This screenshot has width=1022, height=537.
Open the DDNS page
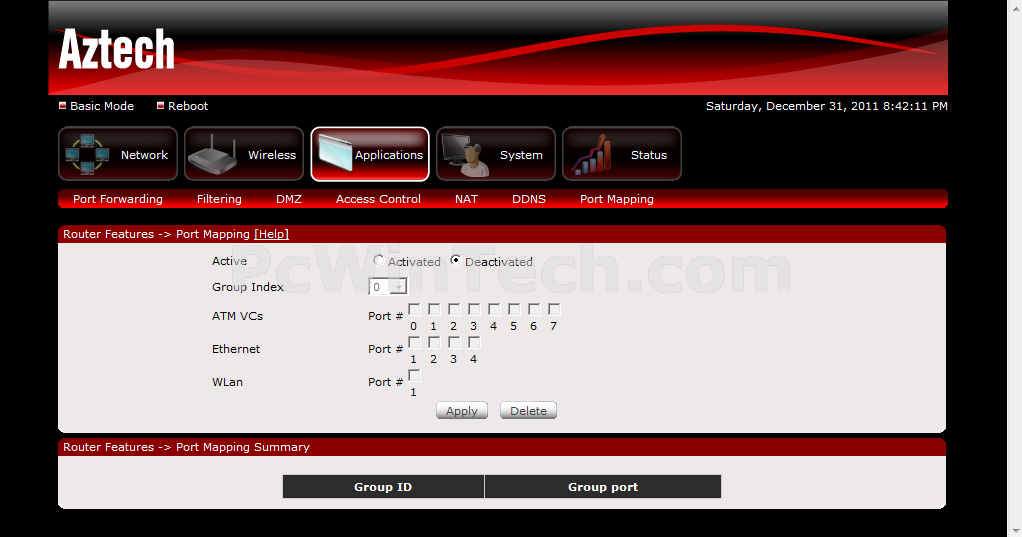coord(529,199)
